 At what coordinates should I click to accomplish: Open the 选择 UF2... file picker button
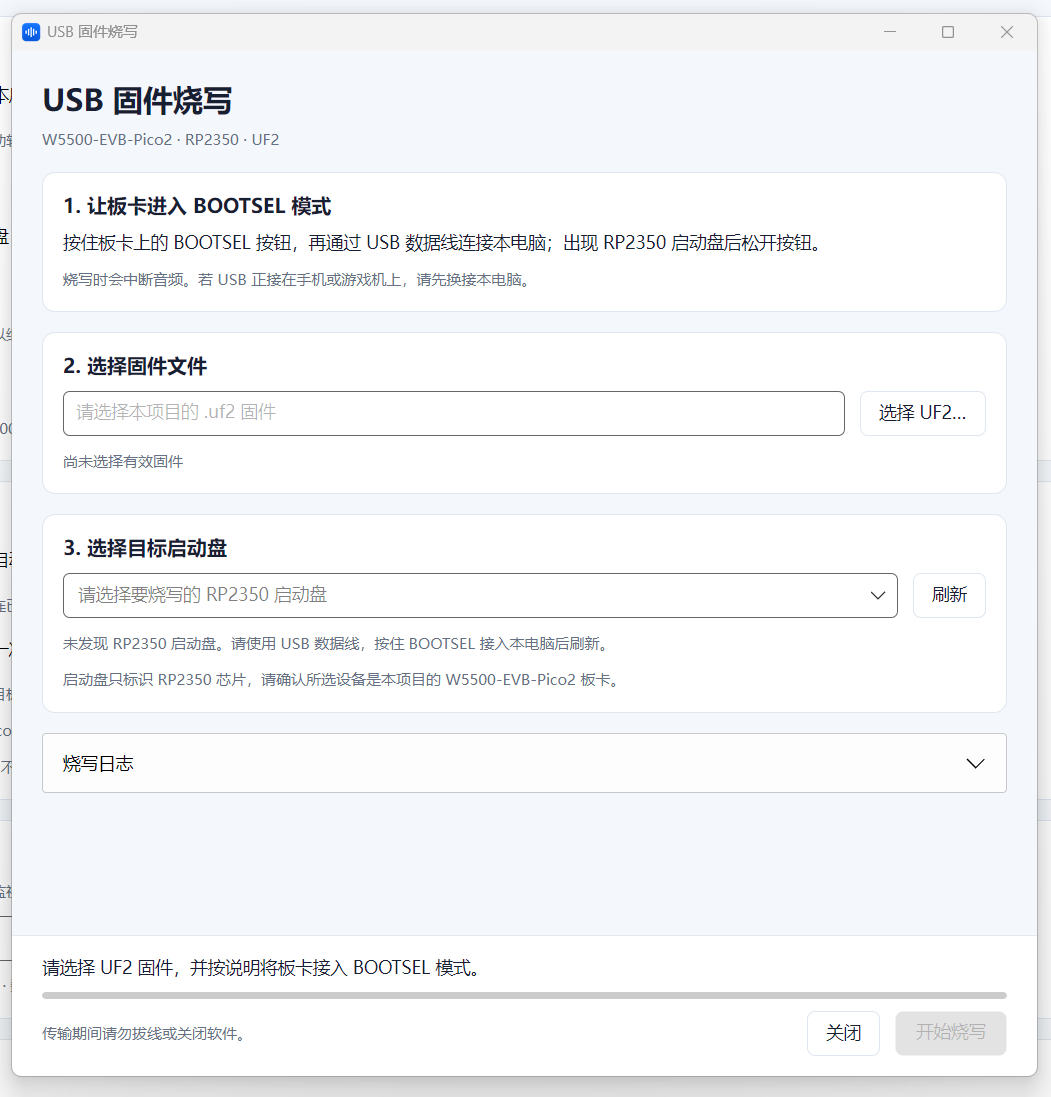(x=922, y=413)
